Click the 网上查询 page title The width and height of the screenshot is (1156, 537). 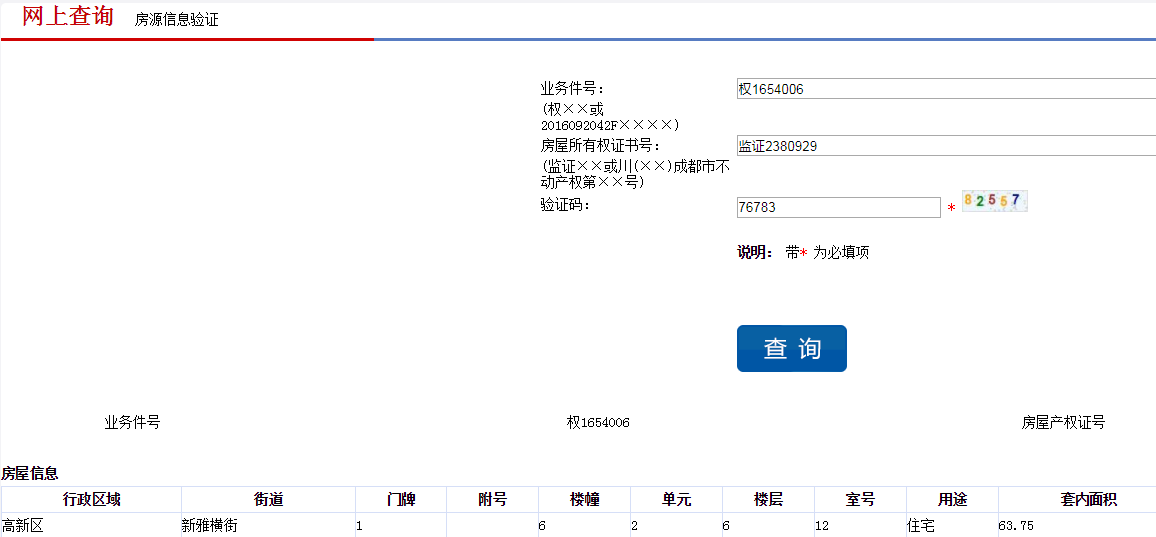[x=68, y=16]
